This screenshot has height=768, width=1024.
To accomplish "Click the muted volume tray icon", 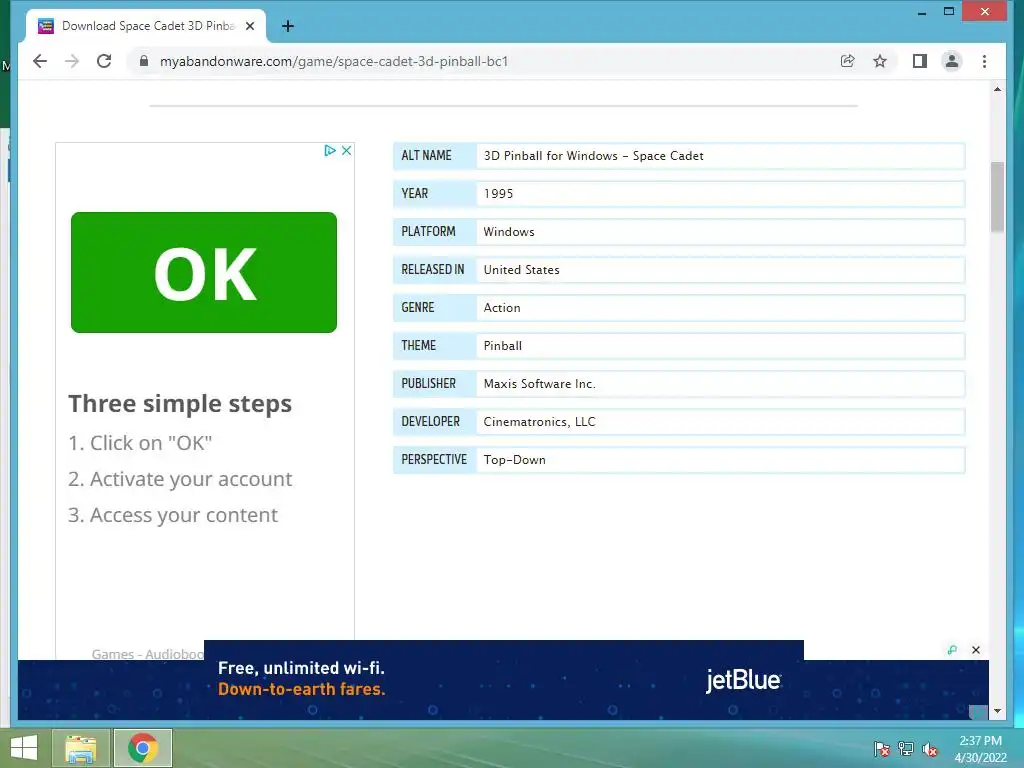I will (930, 749).
